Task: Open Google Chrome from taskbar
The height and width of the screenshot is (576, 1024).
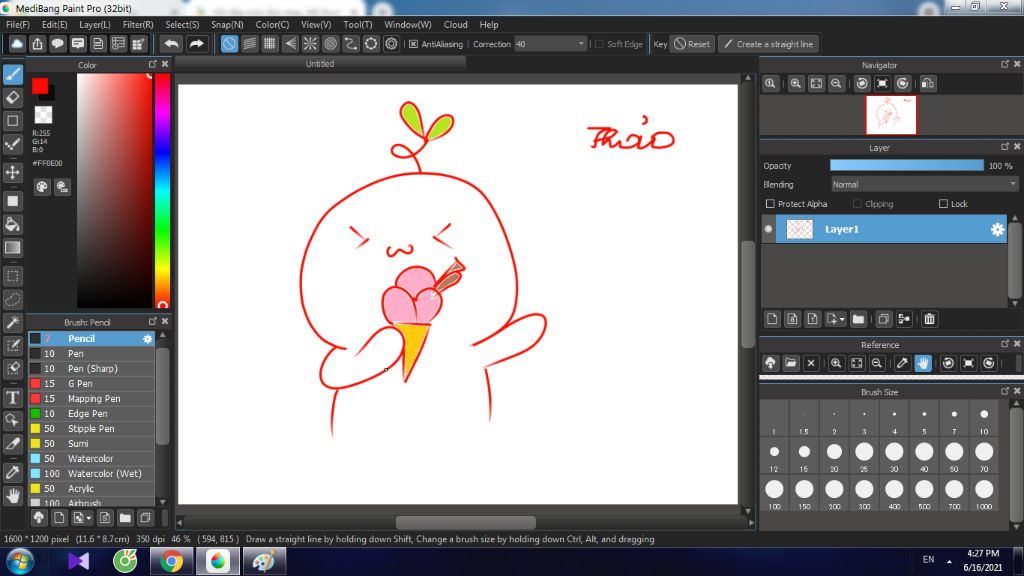Action: 171,562
